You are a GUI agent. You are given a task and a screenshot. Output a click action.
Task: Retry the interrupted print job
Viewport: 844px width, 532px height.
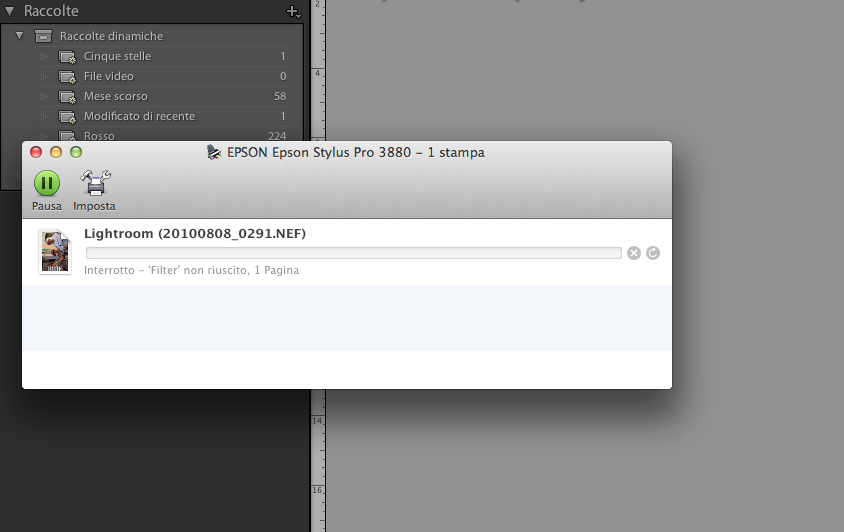653,253
